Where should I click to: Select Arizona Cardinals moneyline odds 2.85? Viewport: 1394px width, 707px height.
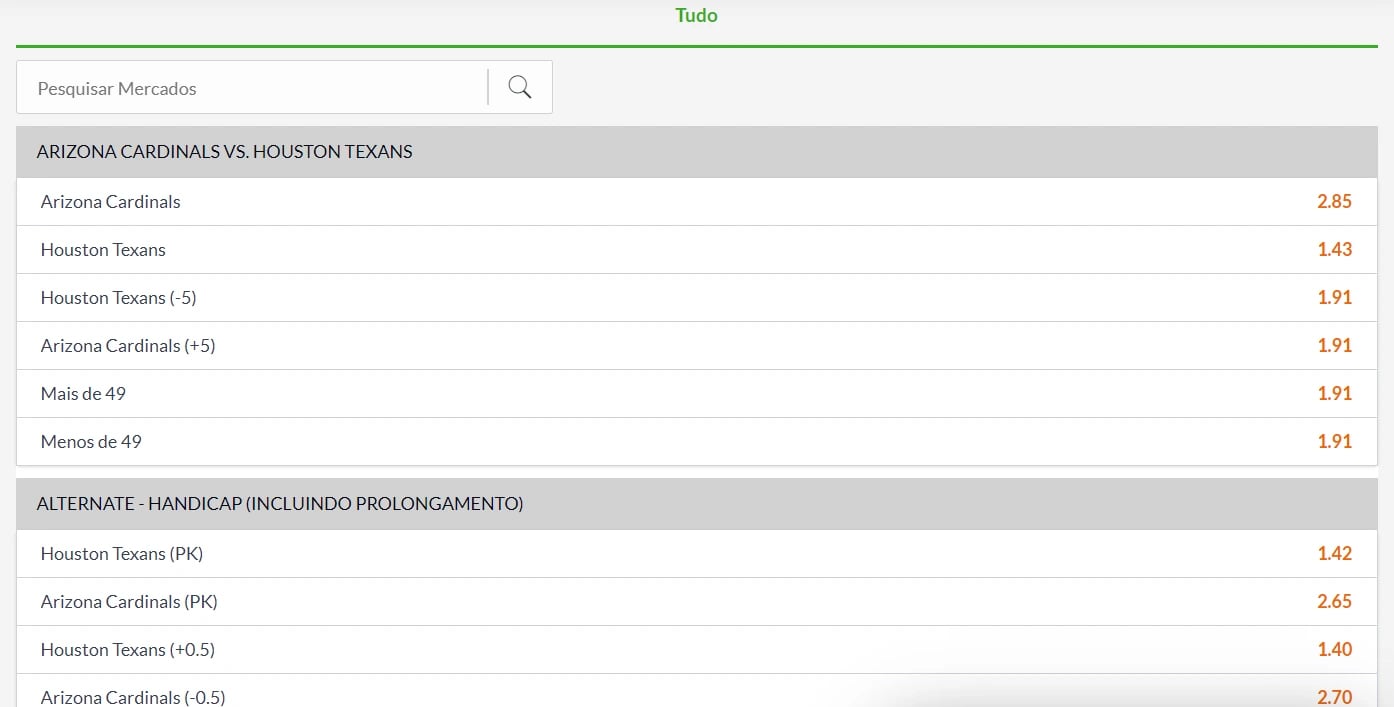[x=1334, y=201]
